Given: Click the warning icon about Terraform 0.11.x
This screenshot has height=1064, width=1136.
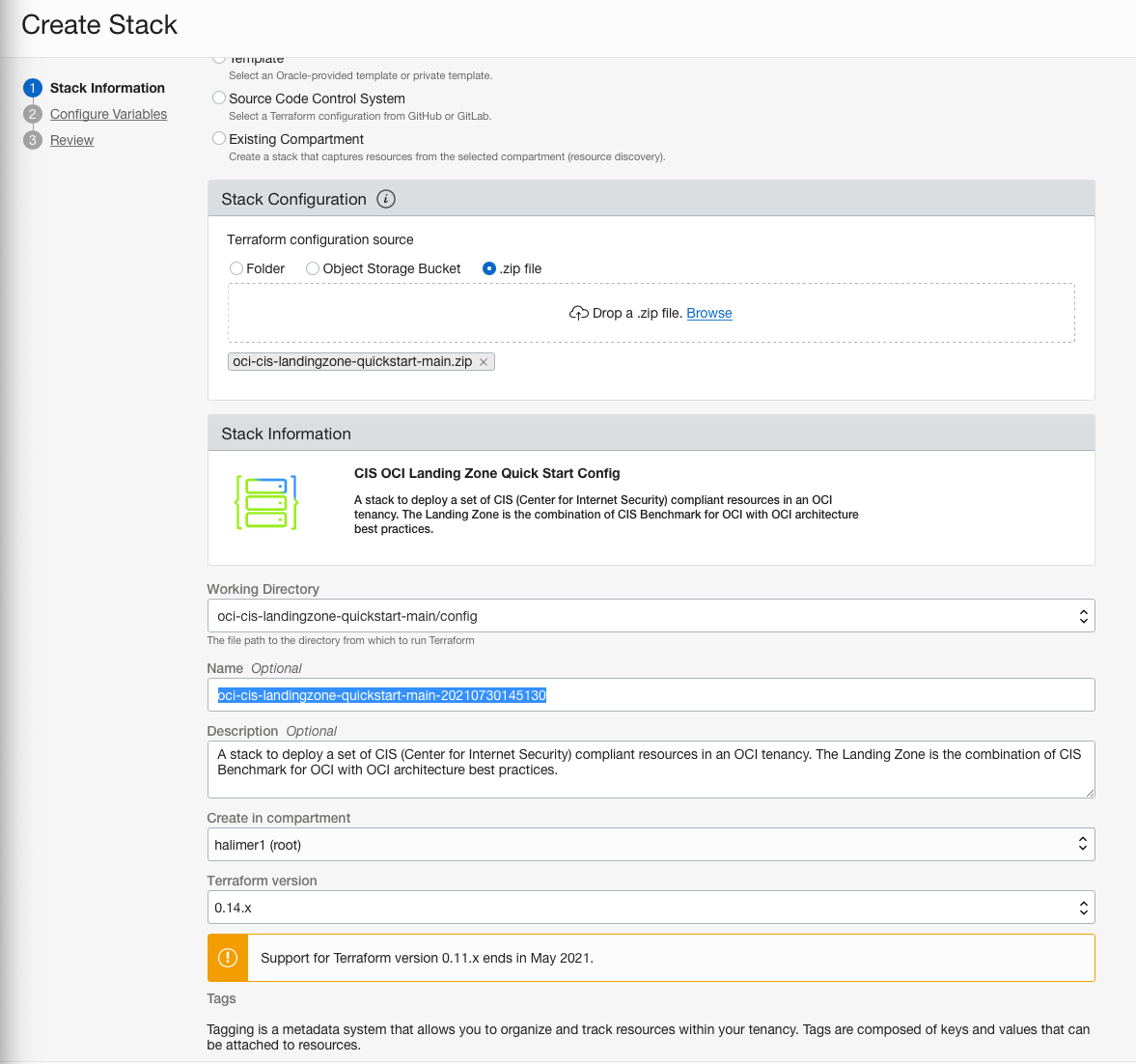Looking at the screenshot, I should [x=228, y=957].
